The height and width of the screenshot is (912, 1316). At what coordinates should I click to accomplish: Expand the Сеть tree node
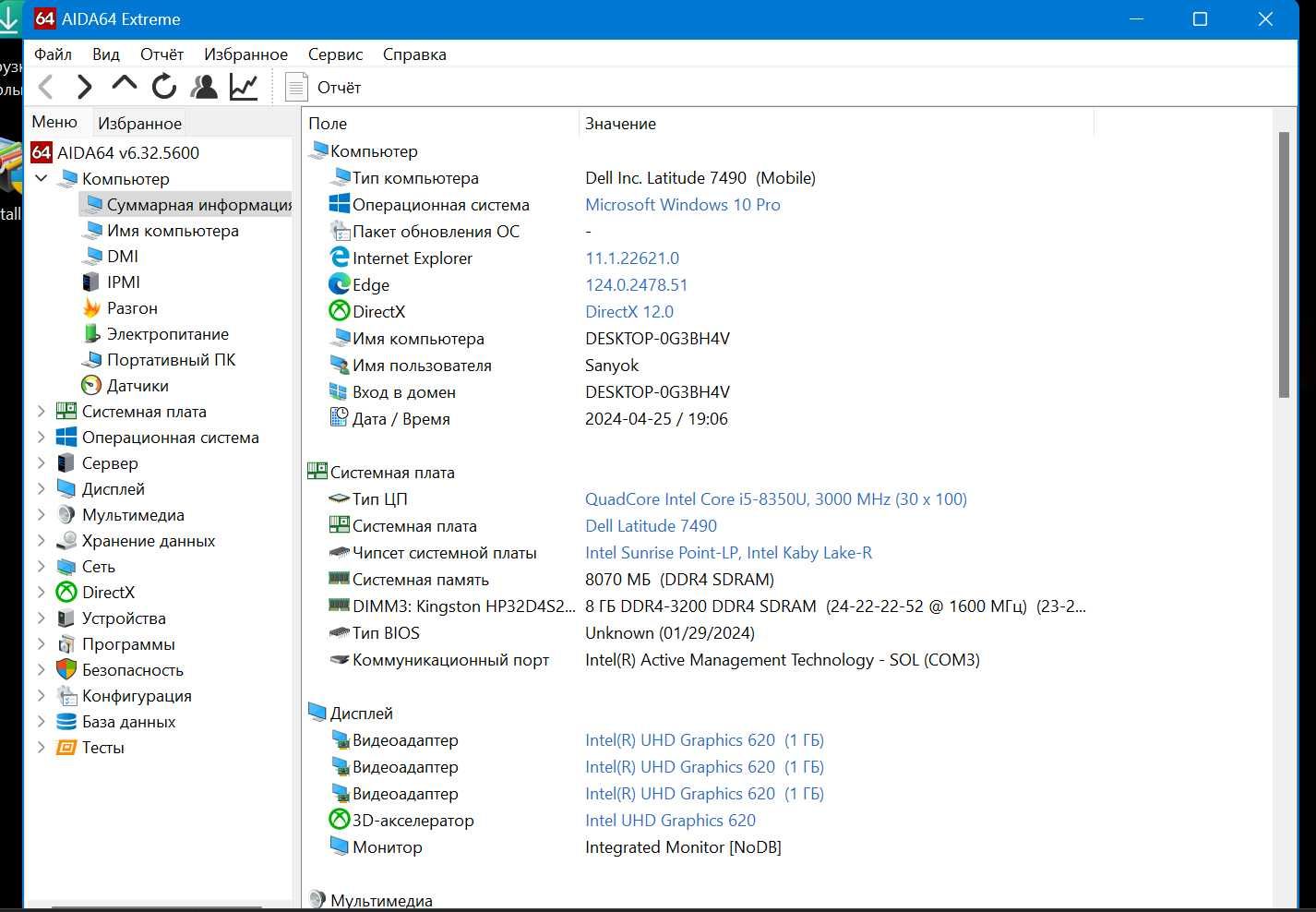pos(41,566)
